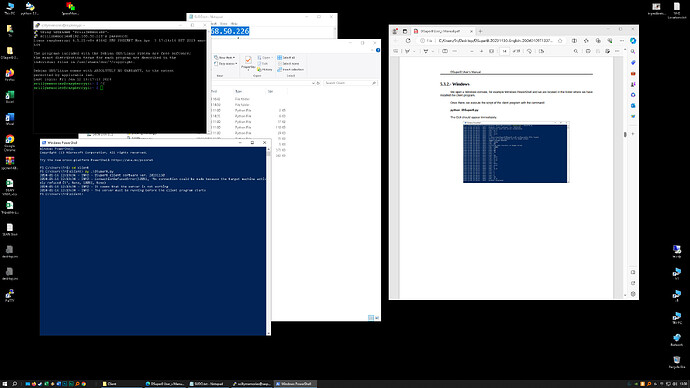Click the Zoom out minus icon in PDF toolbar
The width and height of the screenshot is (690, 388).
pyautogui.click(x=472, y=51)
